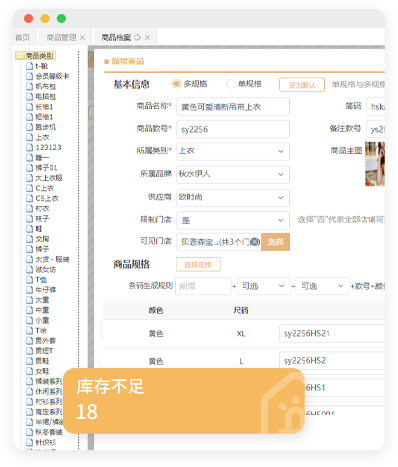The width and height of the screenshot is (398, 467).
Task: Click the 尺码 column header
Action: click(x=241, y=310)
